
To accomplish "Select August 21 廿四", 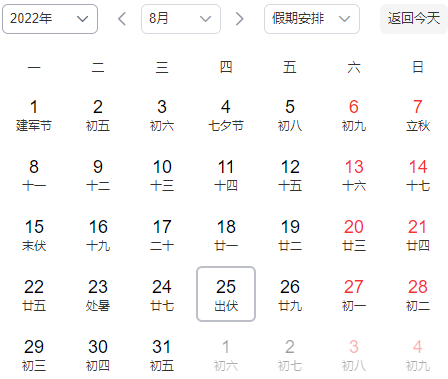I will (418, 236).
